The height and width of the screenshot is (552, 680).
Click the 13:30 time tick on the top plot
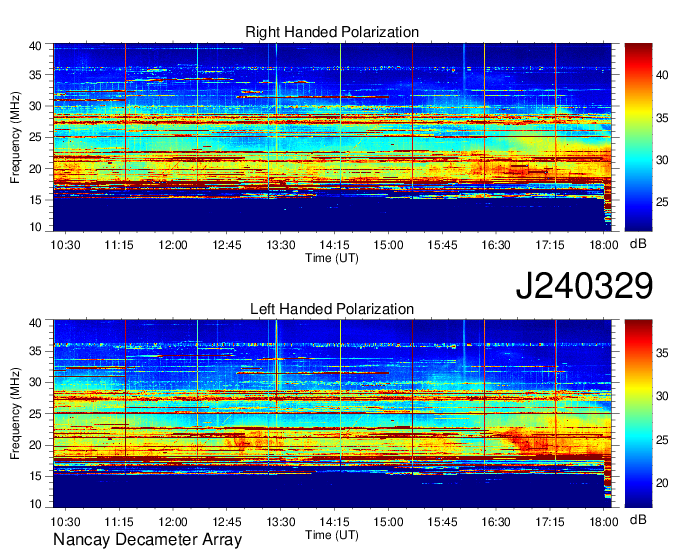pyautogui.click(x=281, y=245)
